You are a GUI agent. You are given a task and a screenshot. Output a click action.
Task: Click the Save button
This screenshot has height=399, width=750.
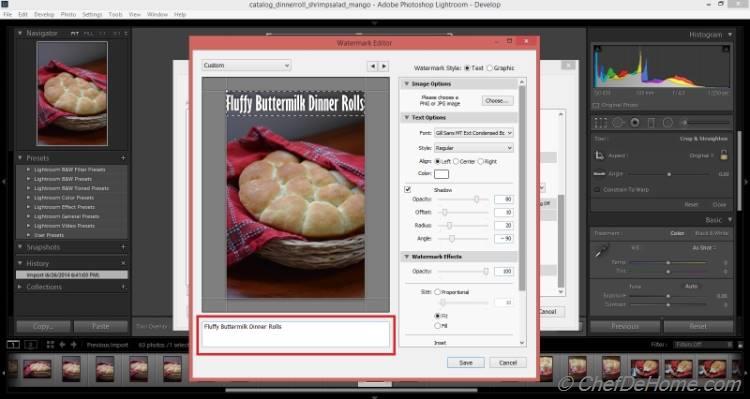coord(466,363)
